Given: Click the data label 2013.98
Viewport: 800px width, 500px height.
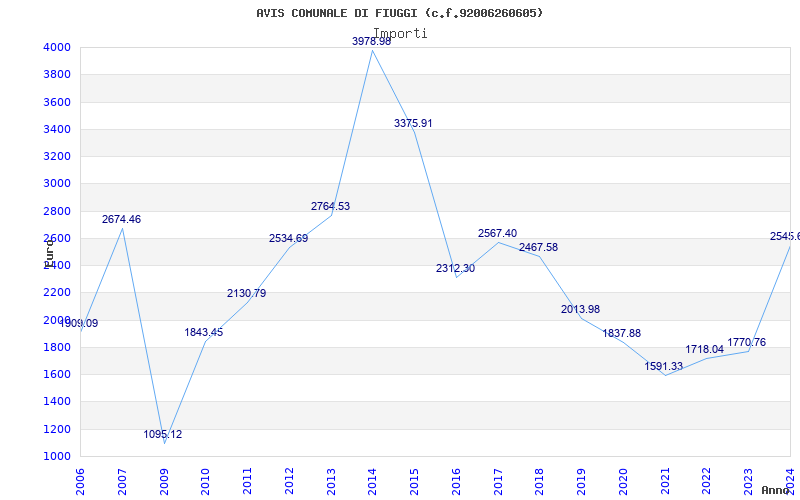Looking at the screenshot, I should (581, 310).
